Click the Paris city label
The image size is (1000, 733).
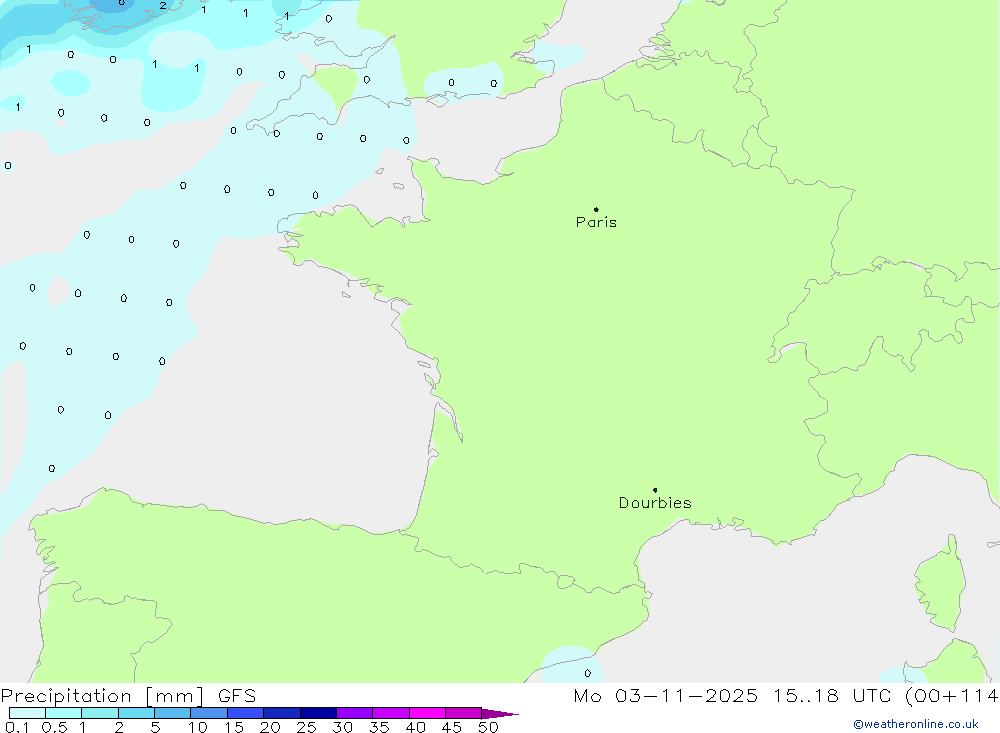pos(596,222)
